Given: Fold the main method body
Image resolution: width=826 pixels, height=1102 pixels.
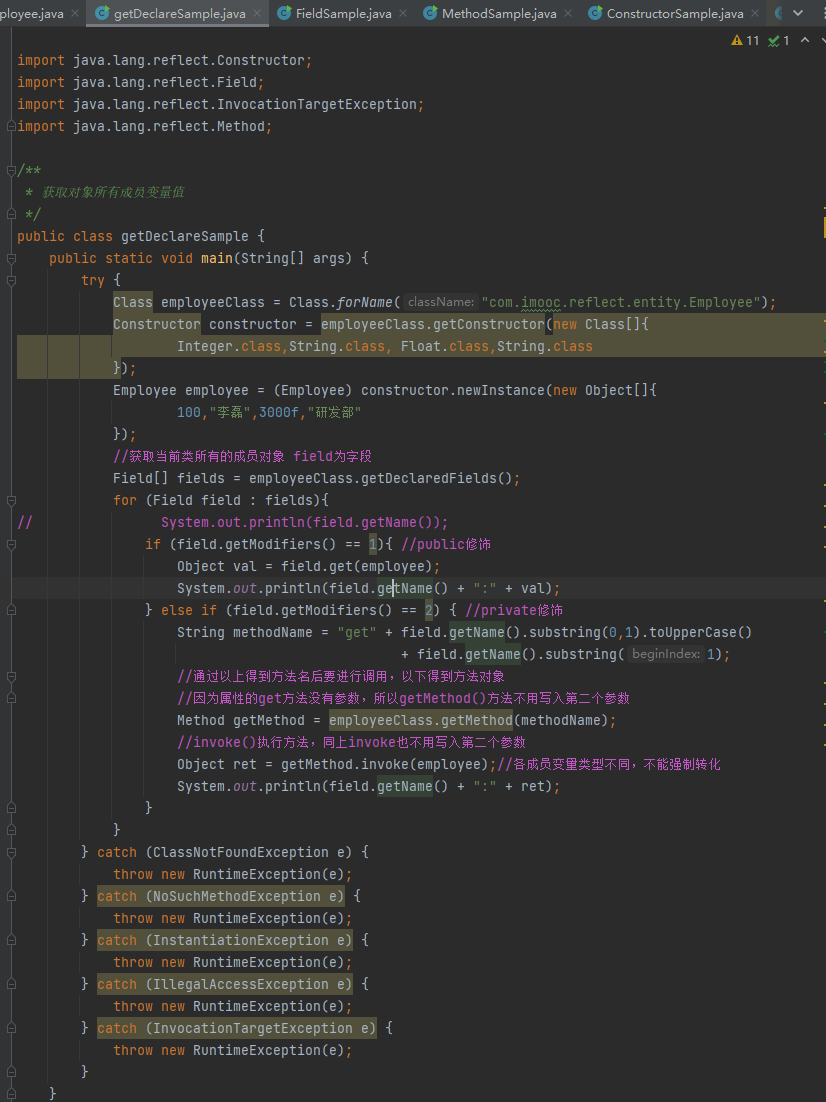Looking at the screenshot, I should pyautogui.click(x=11, y=258).
